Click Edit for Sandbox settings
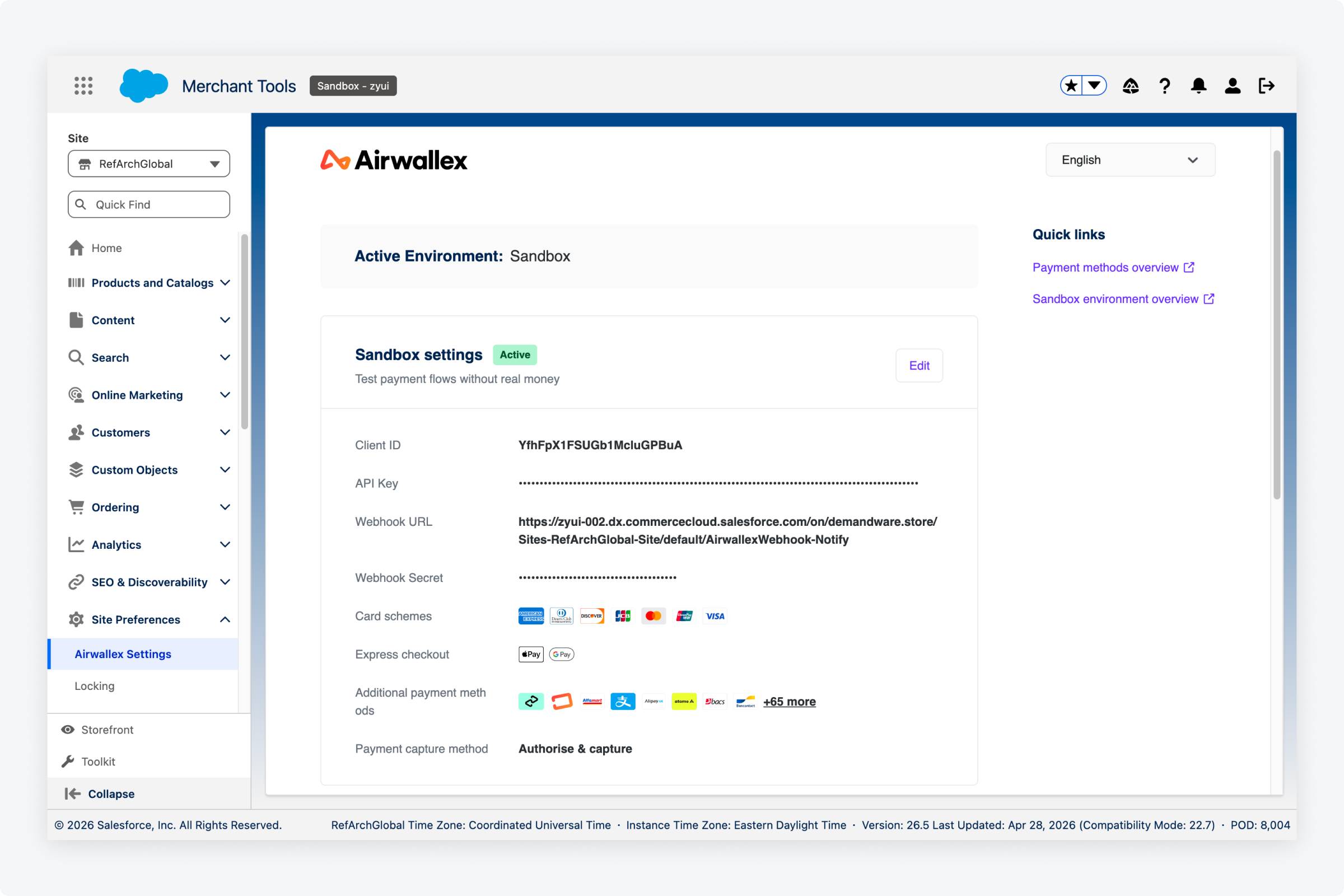1344x896 pixels. [x=919, y=366]
